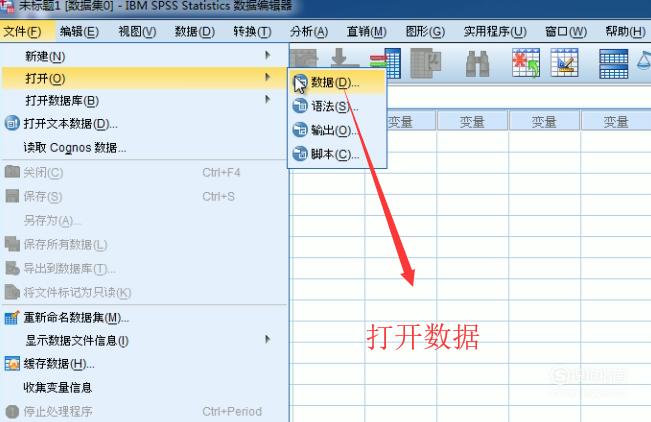Select the rightmost 变量 column header
The width and height of the screenshot is (651, 422).
pos(616,122)
